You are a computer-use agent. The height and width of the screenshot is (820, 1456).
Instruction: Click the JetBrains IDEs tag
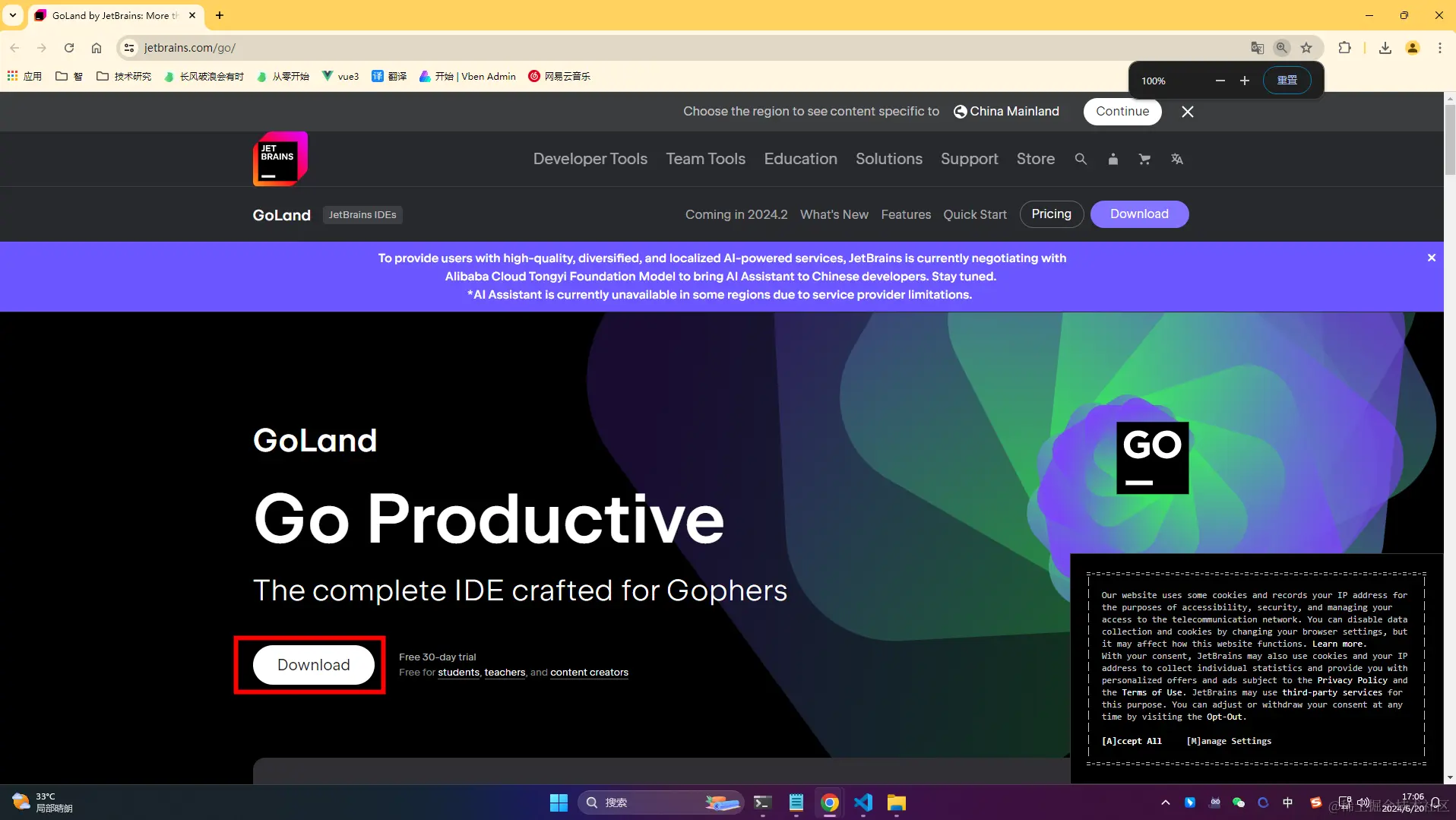(x=362, y=215)
